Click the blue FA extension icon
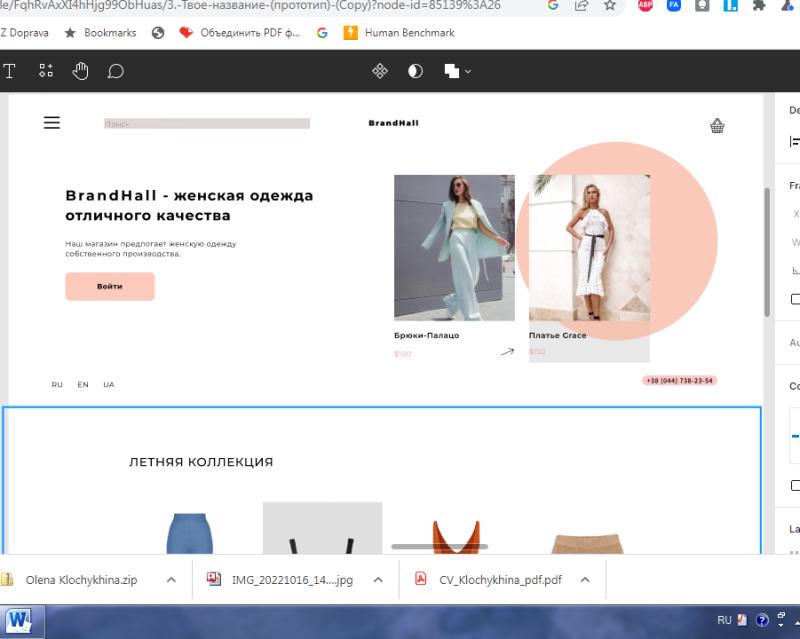This screenshot has width=800, height=639. coord(674,6)
